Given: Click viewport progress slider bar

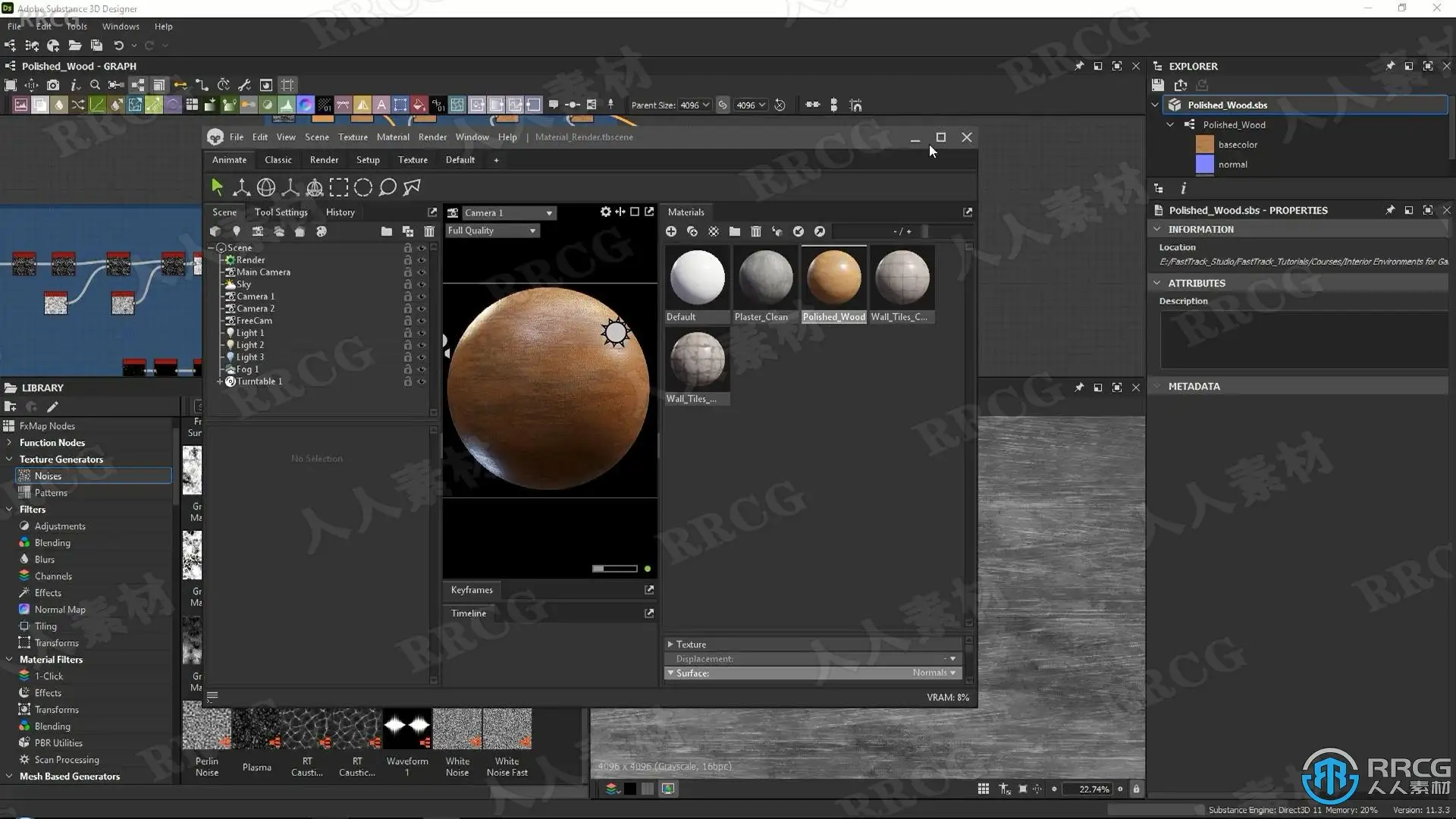Looking at the screenshot, I should pyautogui.click(x=615, y=569).
